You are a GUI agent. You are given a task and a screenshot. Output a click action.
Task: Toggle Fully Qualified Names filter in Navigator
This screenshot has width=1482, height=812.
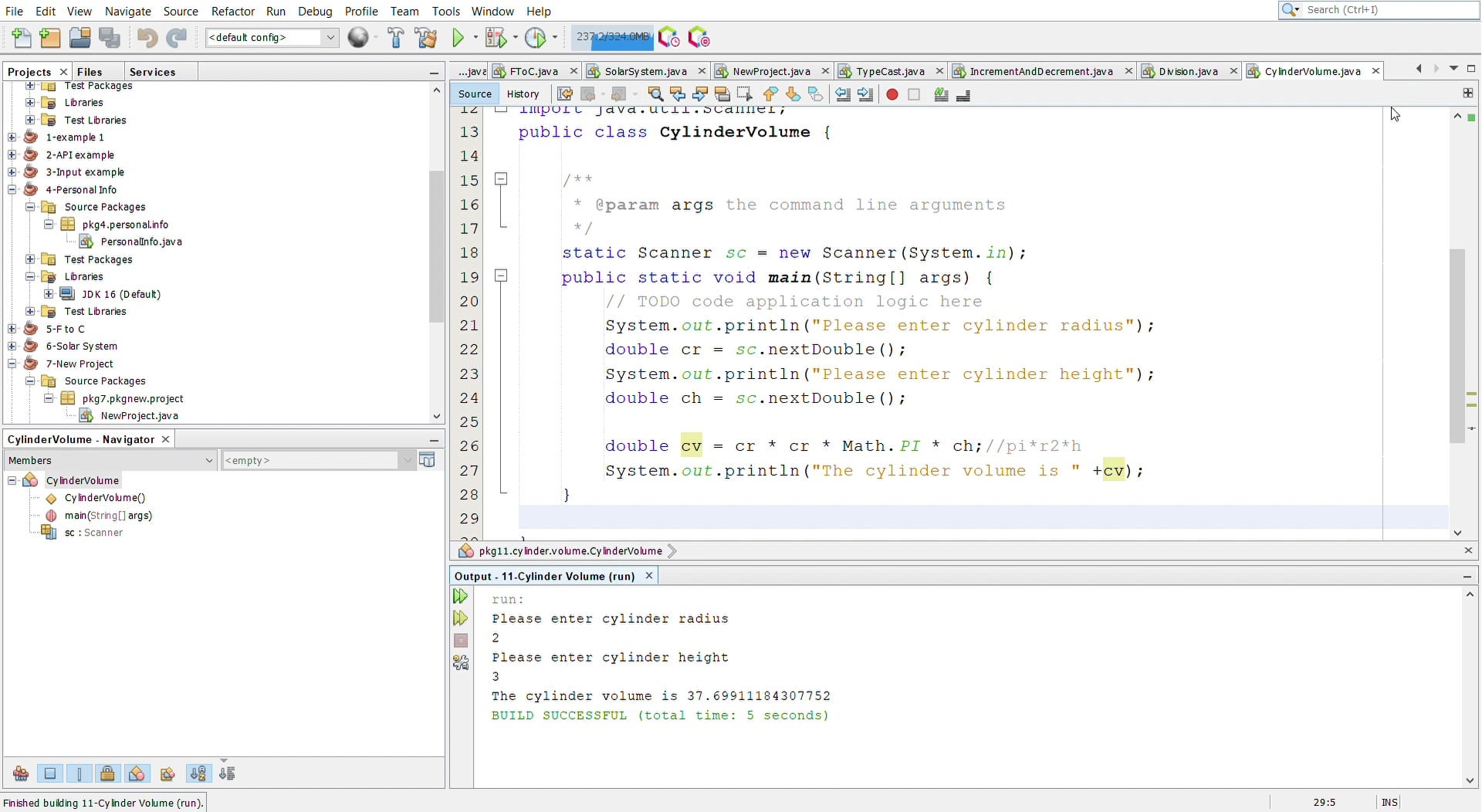pyautogui.click(x=167, y=773)
